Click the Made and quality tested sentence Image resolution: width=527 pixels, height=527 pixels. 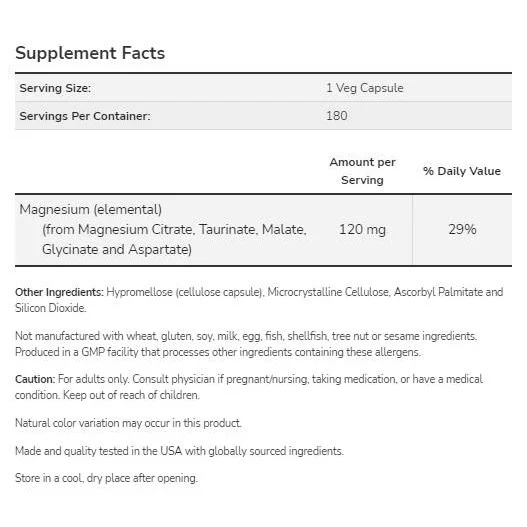coord(179,451)
